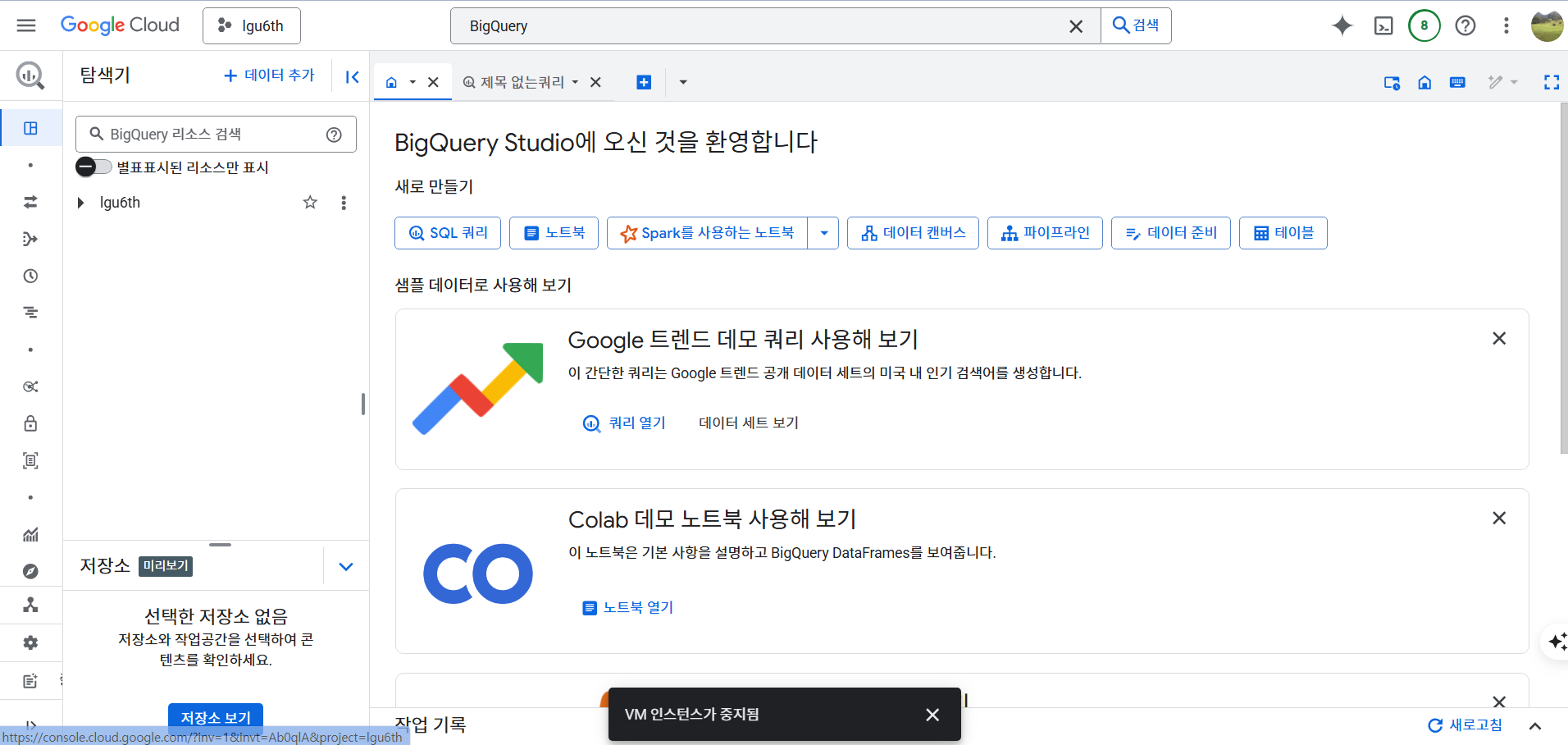
Task: Star the lgu6th project
Action: pos(310,203)
